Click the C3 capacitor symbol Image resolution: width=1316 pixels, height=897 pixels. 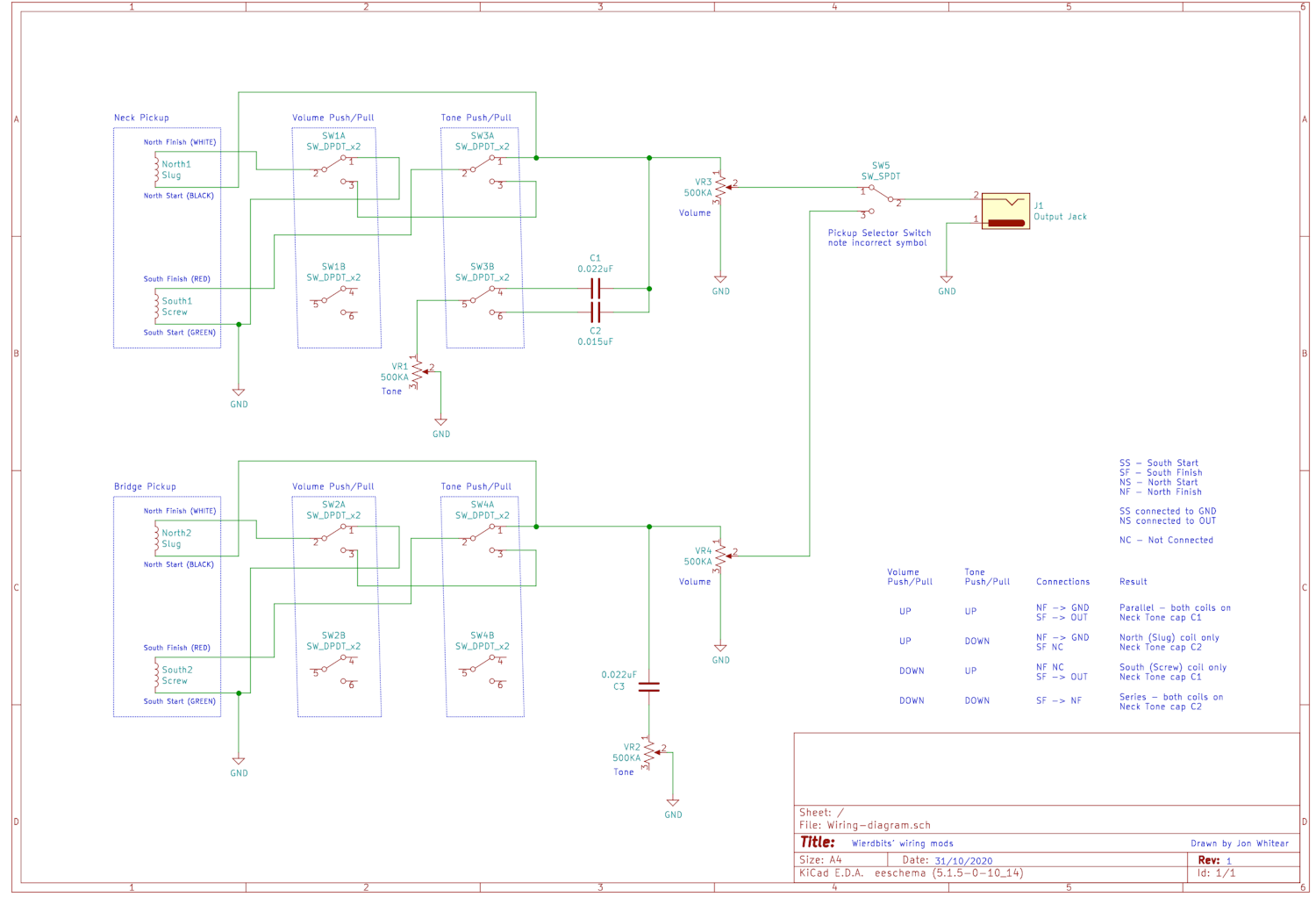tap(648, 687)
